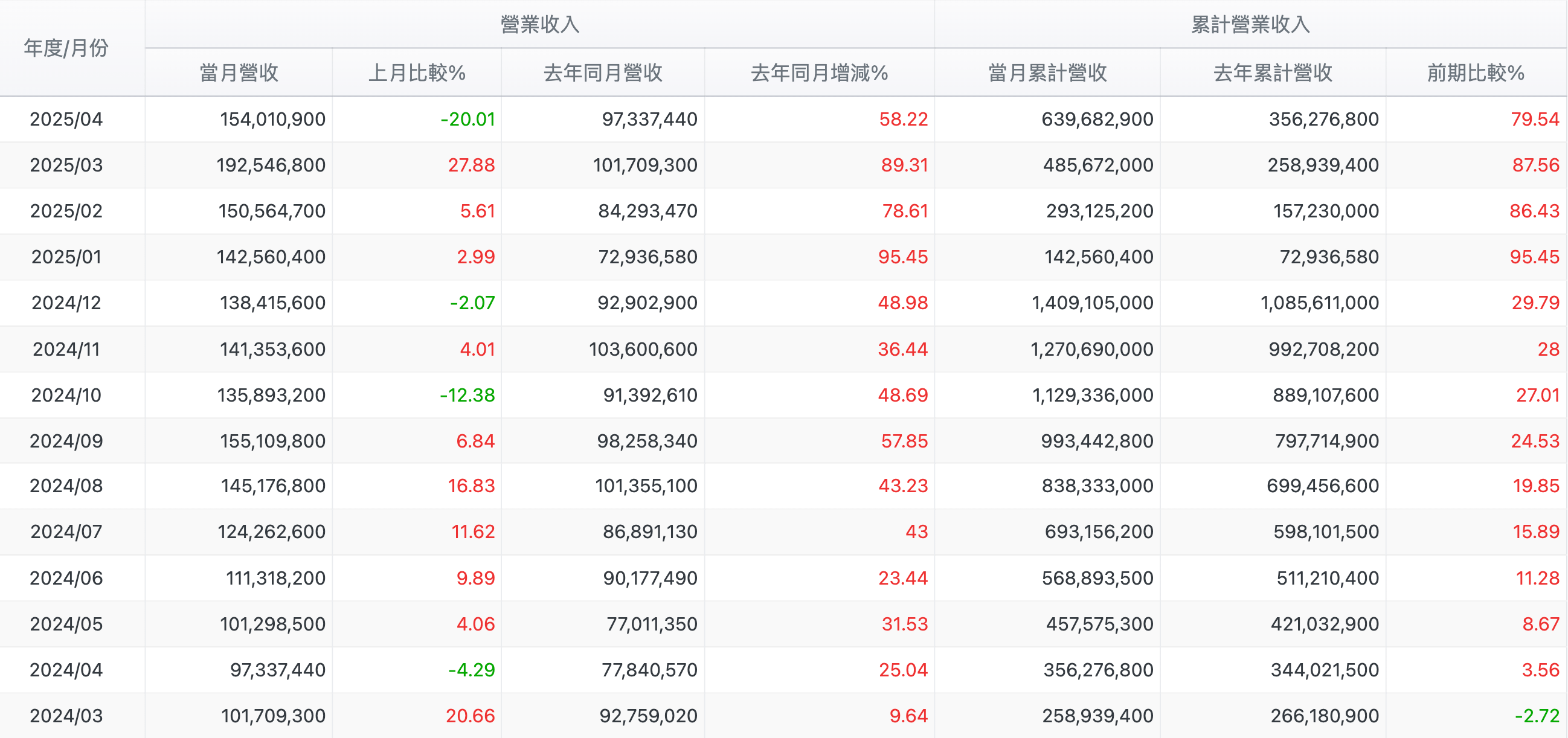Image resolution: width=1568 pixels, height=738 pixels.
Task: Click the cumulative revenue 1,409,105,000 cell
Action: [x=1092, y=303]
